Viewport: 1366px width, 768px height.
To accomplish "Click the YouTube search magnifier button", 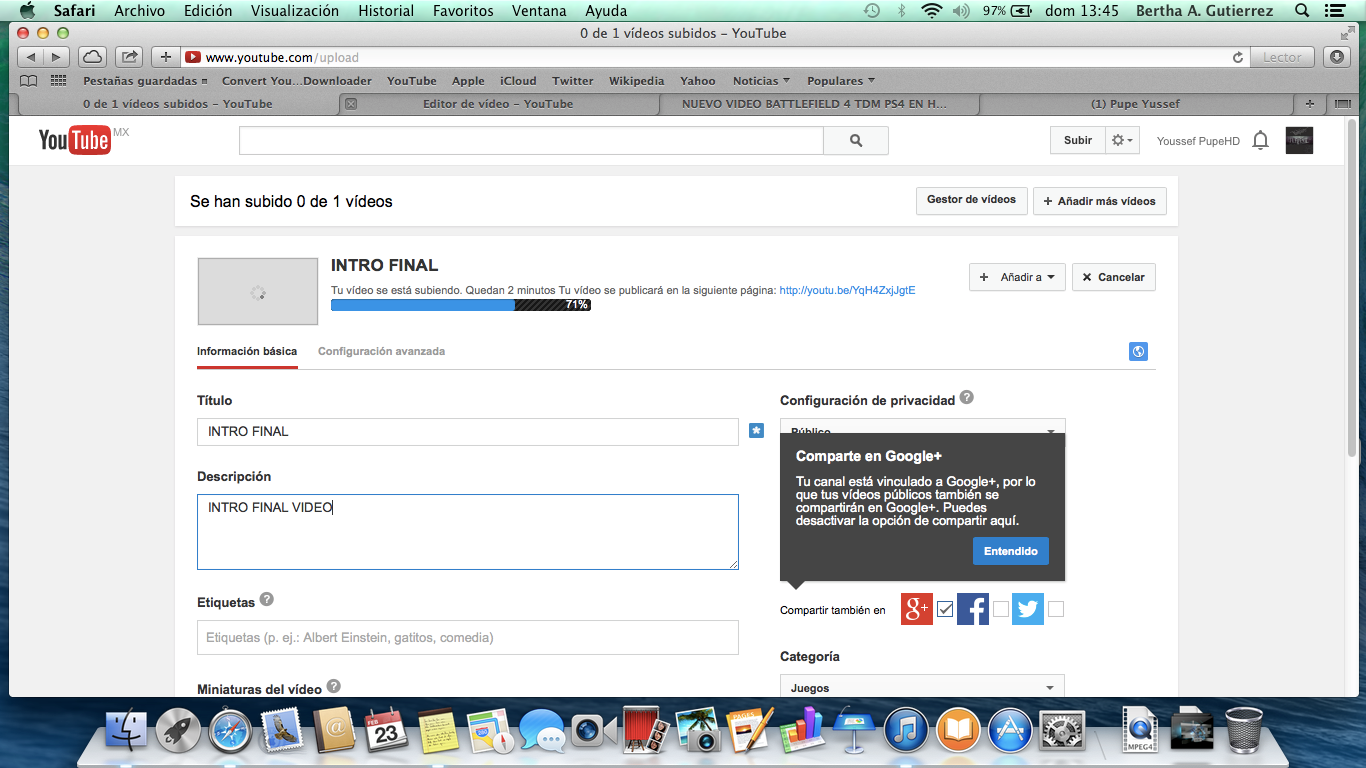I will (x=856, y=141).
